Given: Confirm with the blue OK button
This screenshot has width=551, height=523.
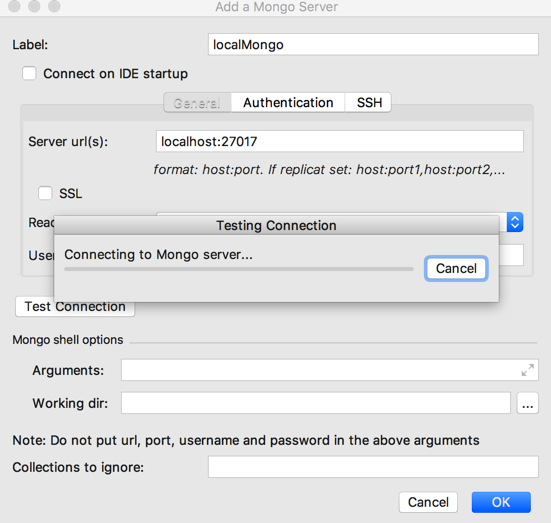Looking at the screenshot, I should coord(501,502).
